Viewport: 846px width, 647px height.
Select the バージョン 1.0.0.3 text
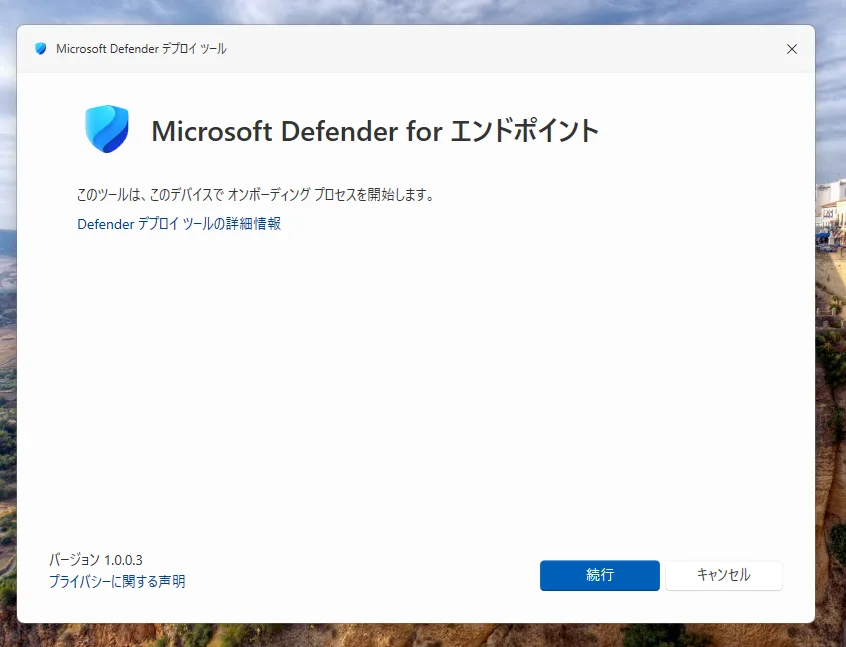pos(95,560)
